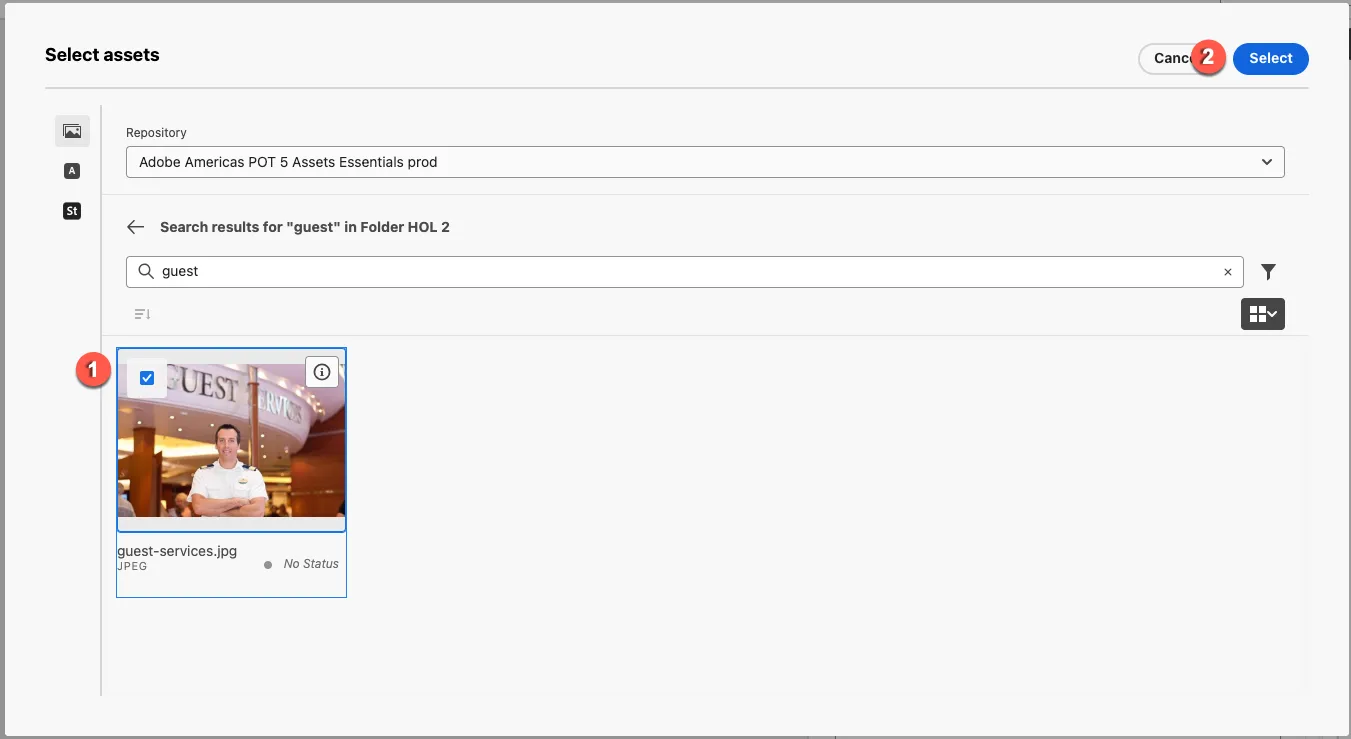Click the search results heading for Folder HOL 2

click(x=305, y=227)
